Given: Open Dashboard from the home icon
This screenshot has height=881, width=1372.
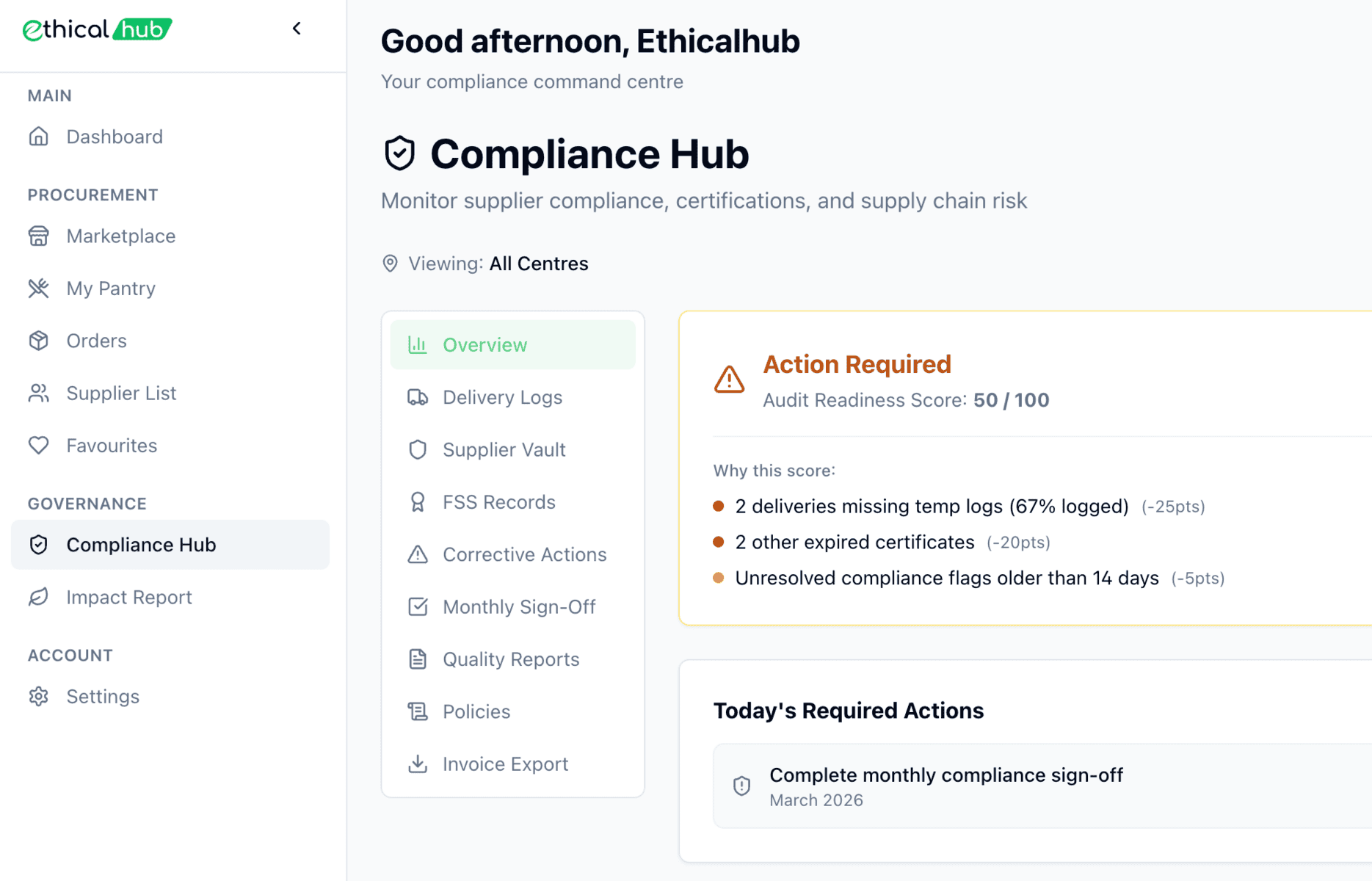Looking at the screenshot, I should coord(39,137).
